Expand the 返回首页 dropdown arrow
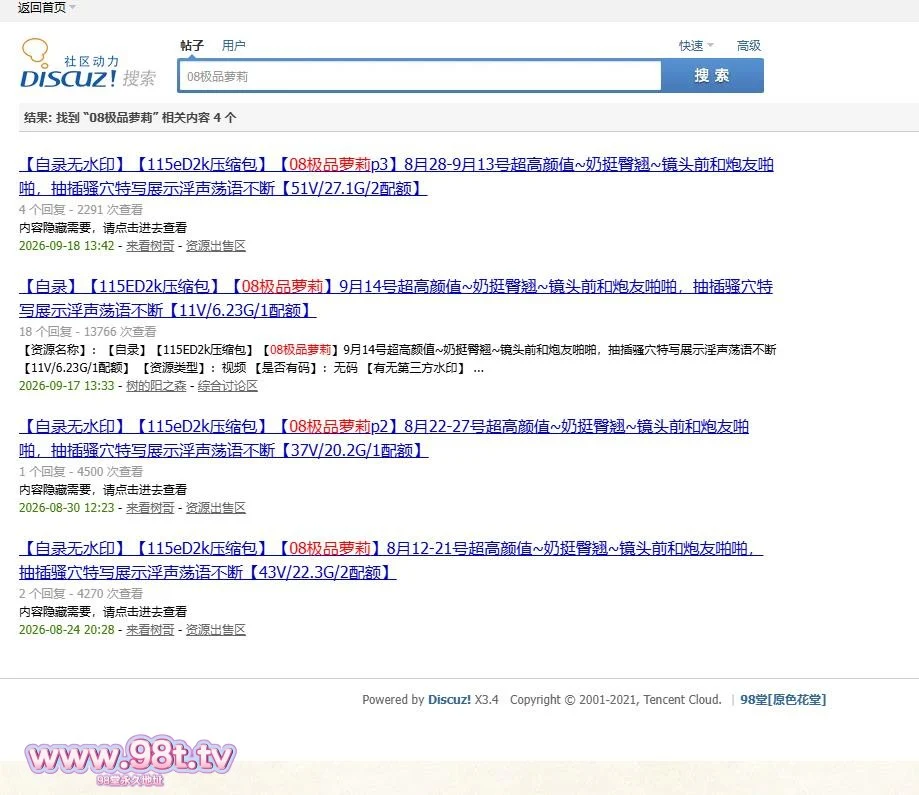 pyautogui.click(x=73, y=7)
